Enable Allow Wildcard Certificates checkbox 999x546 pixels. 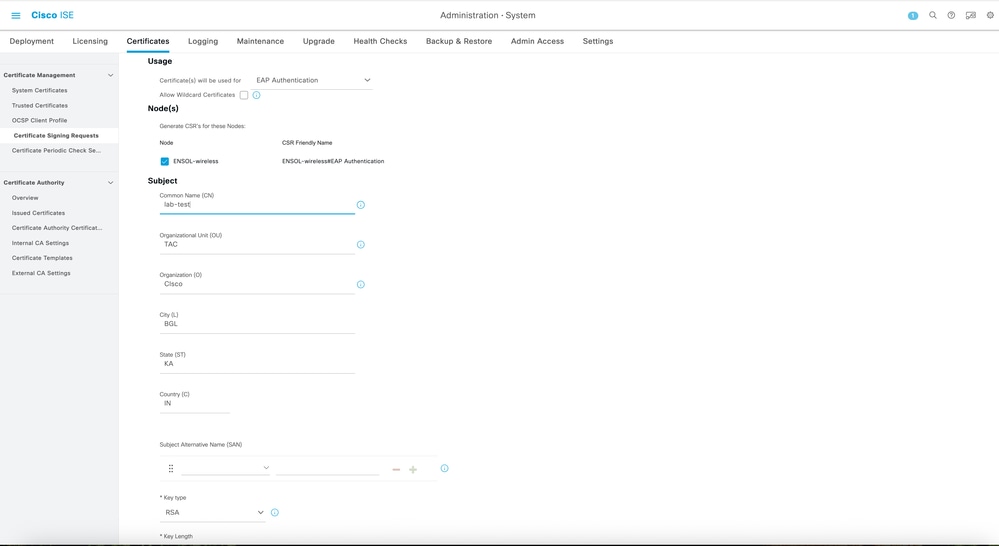244,95
